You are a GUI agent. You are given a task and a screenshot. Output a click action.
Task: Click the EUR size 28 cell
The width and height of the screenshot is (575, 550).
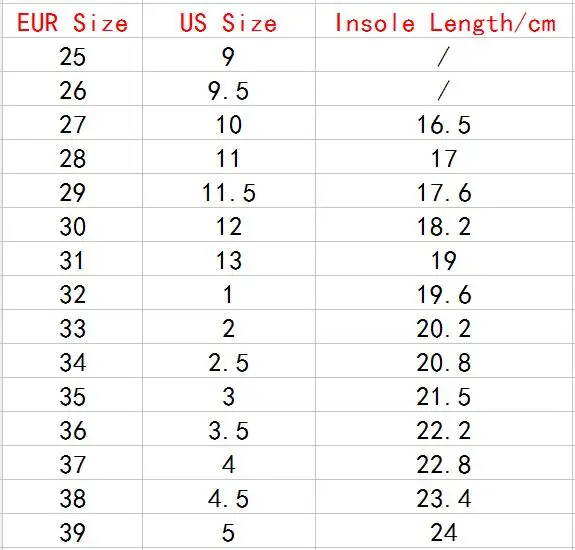tap(73, 157)
